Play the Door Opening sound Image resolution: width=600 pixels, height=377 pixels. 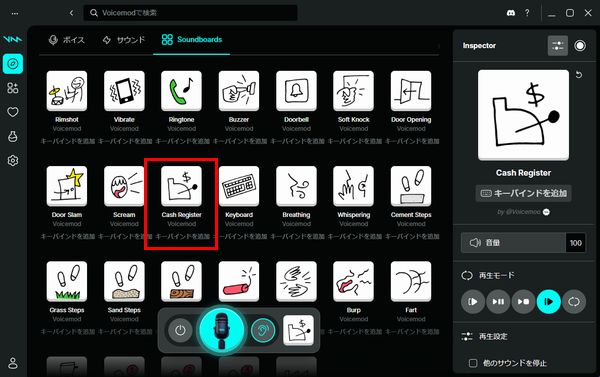411,91
